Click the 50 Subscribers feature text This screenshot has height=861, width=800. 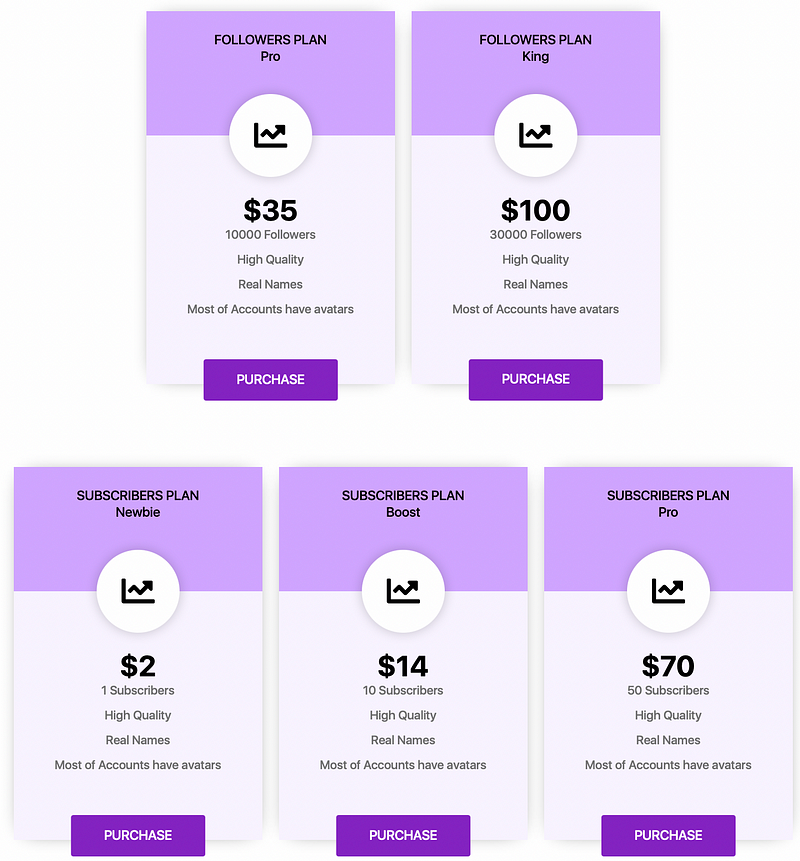click(x=668, y=690)
